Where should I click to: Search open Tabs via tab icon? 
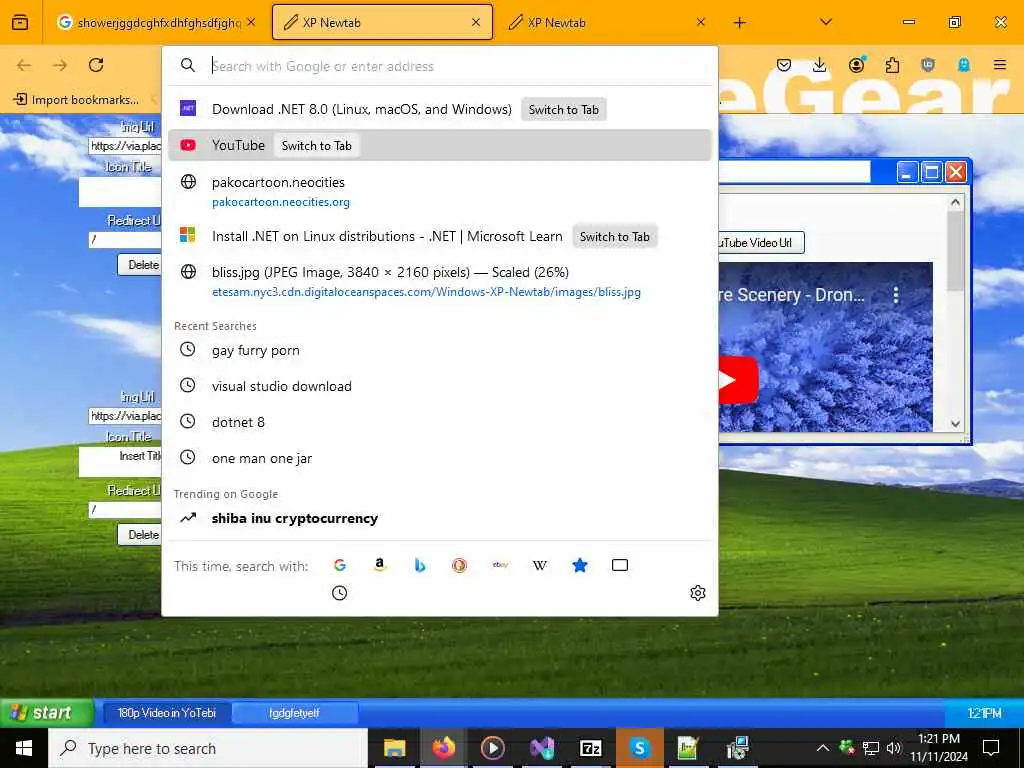620,565
